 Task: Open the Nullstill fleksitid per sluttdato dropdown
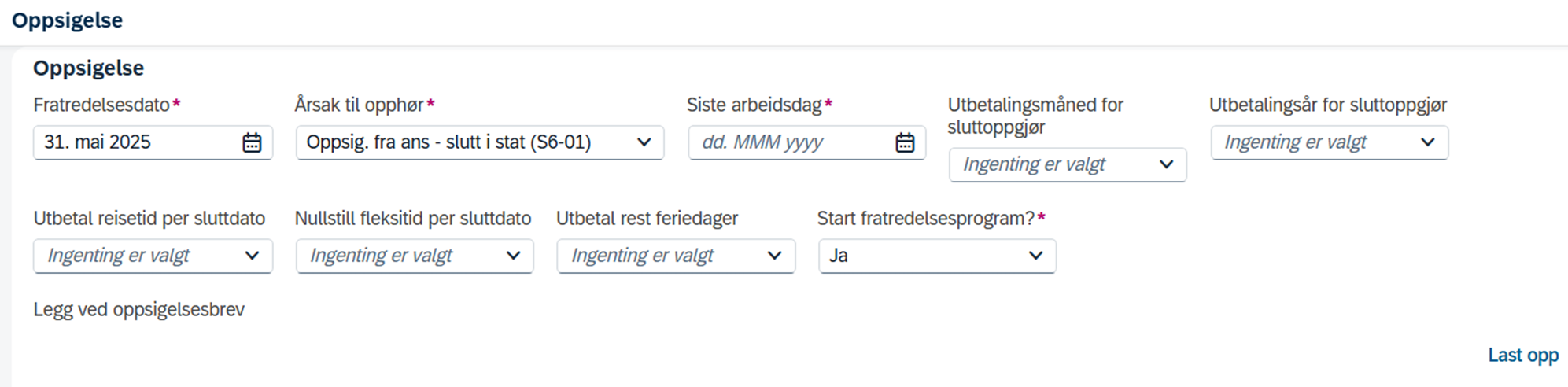415,256
